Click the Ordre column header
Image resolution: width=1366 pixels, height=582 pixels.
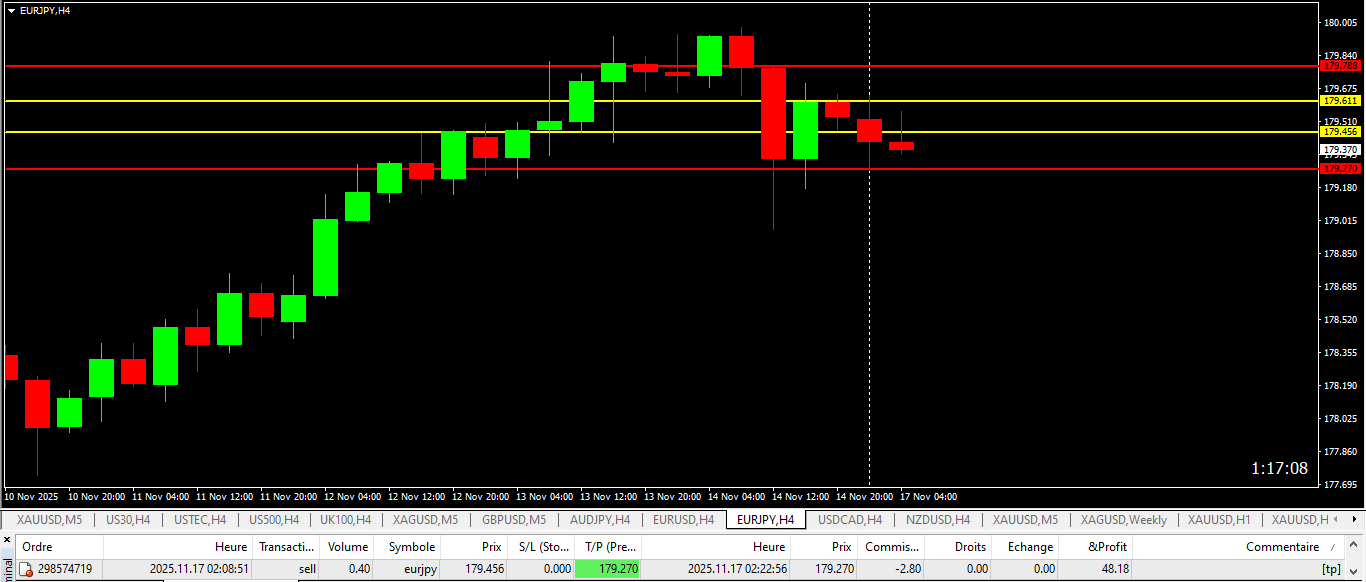click(x=37, y=547)
